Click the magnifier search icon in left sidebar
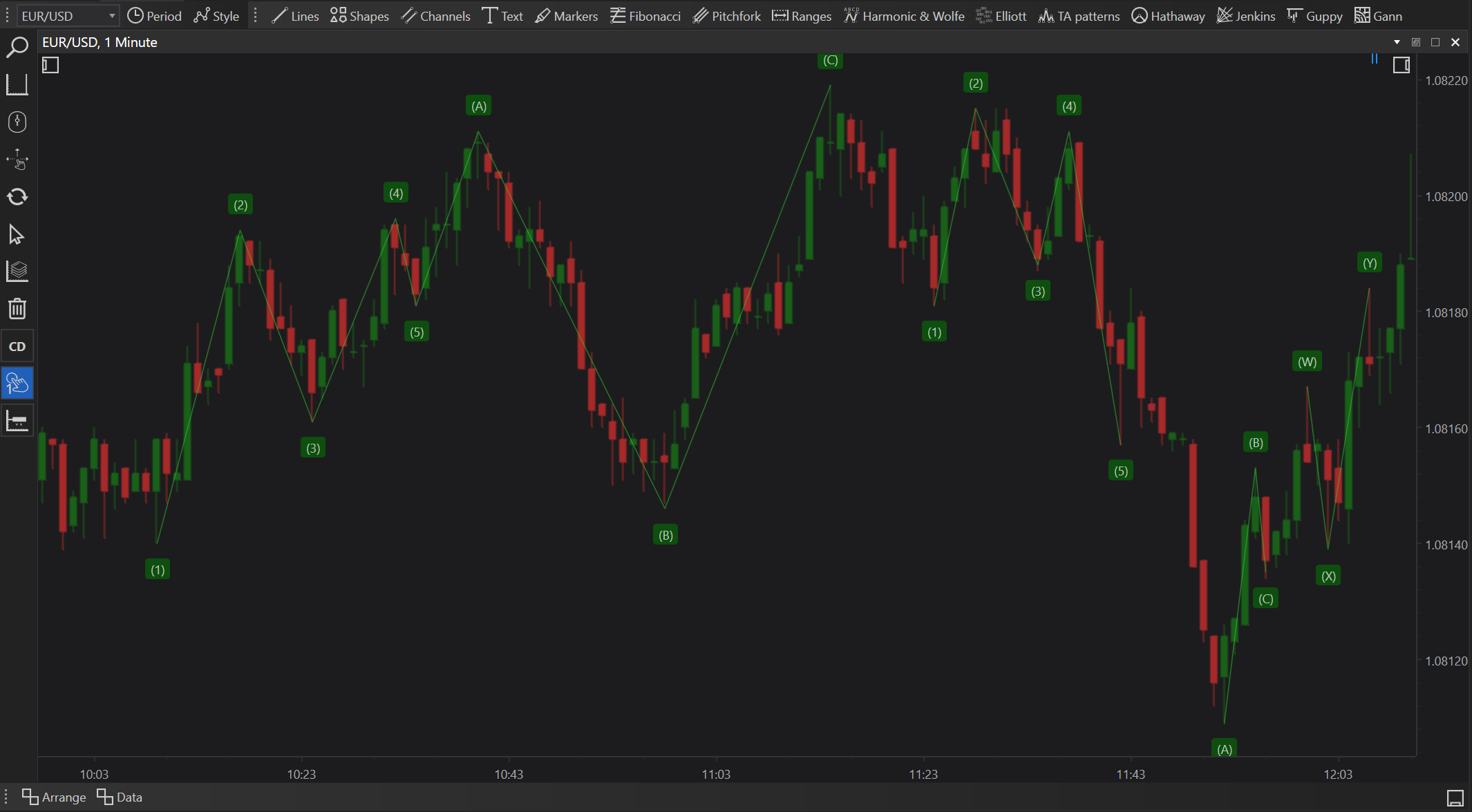 point(17,47)
